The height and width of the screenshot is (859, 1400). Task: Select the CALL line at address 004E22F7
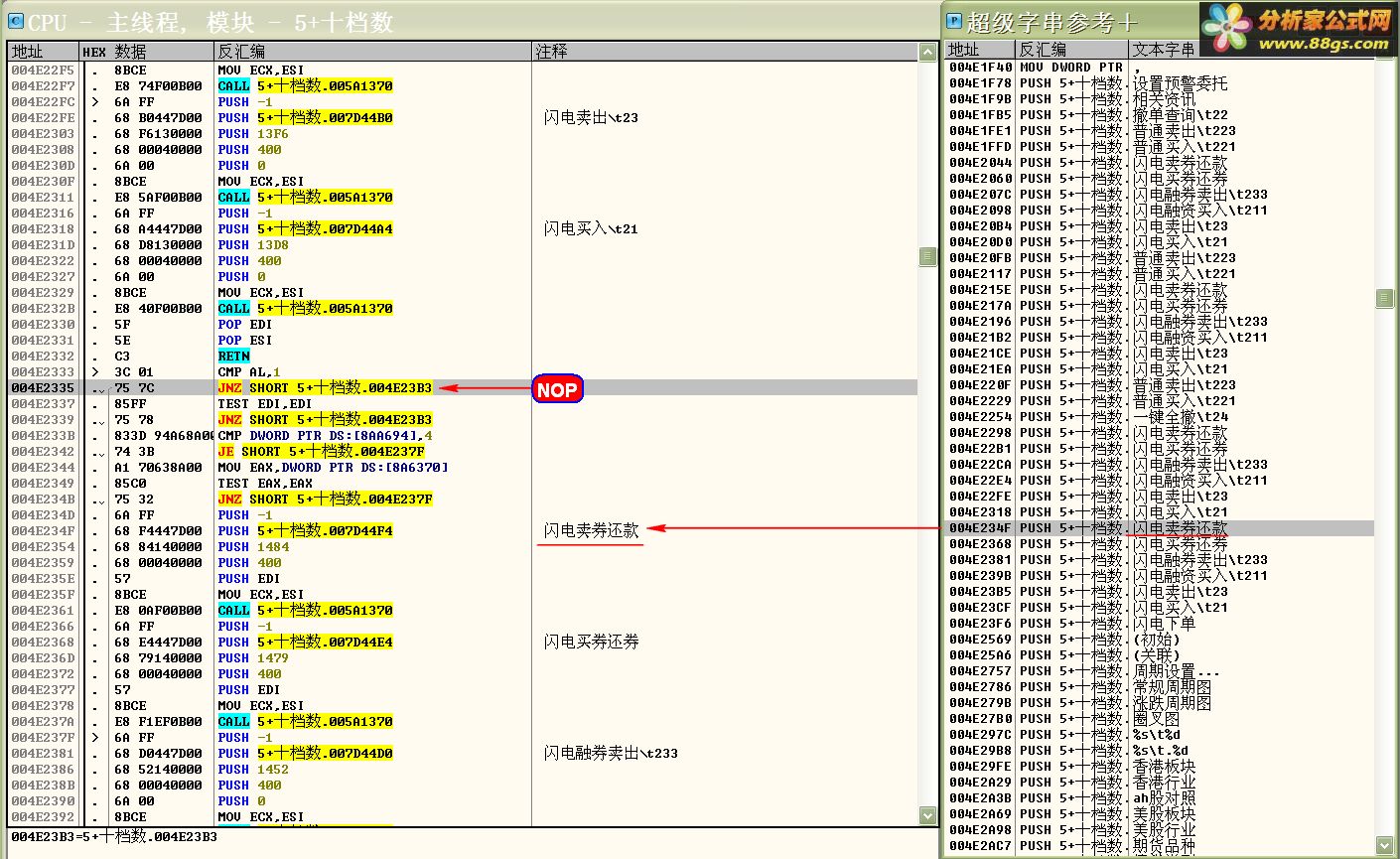pyautogui.click(x=463, y=85)
